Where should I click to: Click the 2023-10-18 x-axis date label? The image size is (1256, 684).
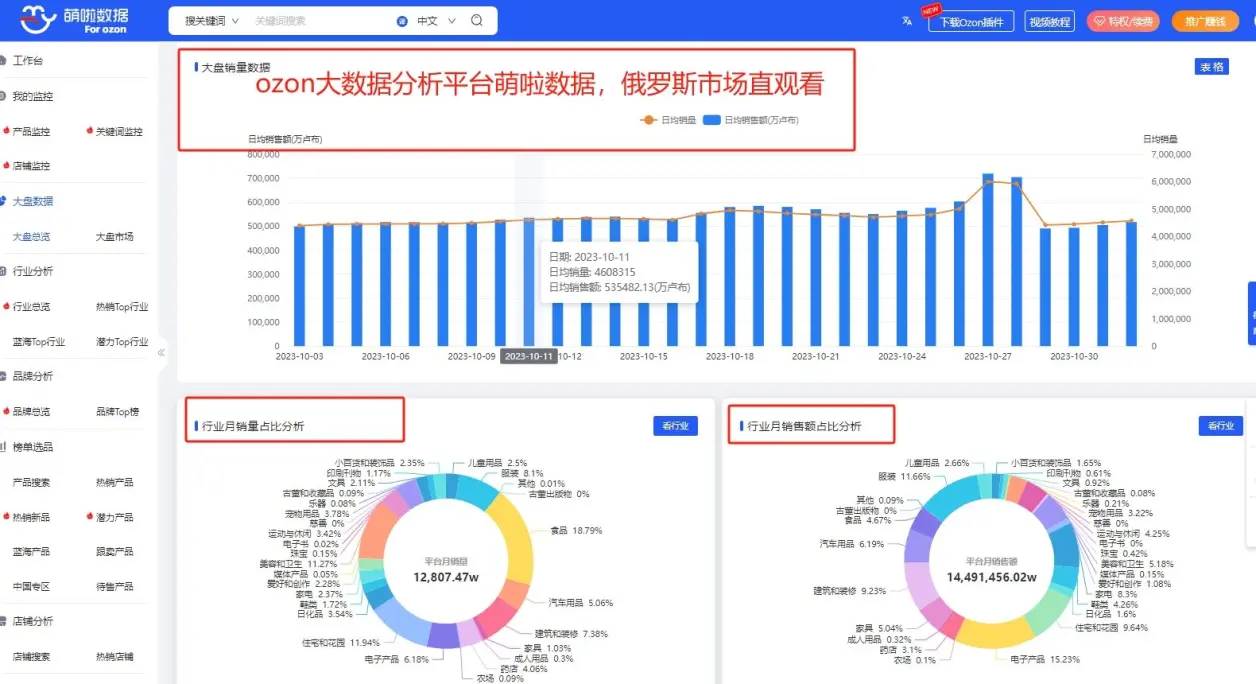[x=729, y=356]
